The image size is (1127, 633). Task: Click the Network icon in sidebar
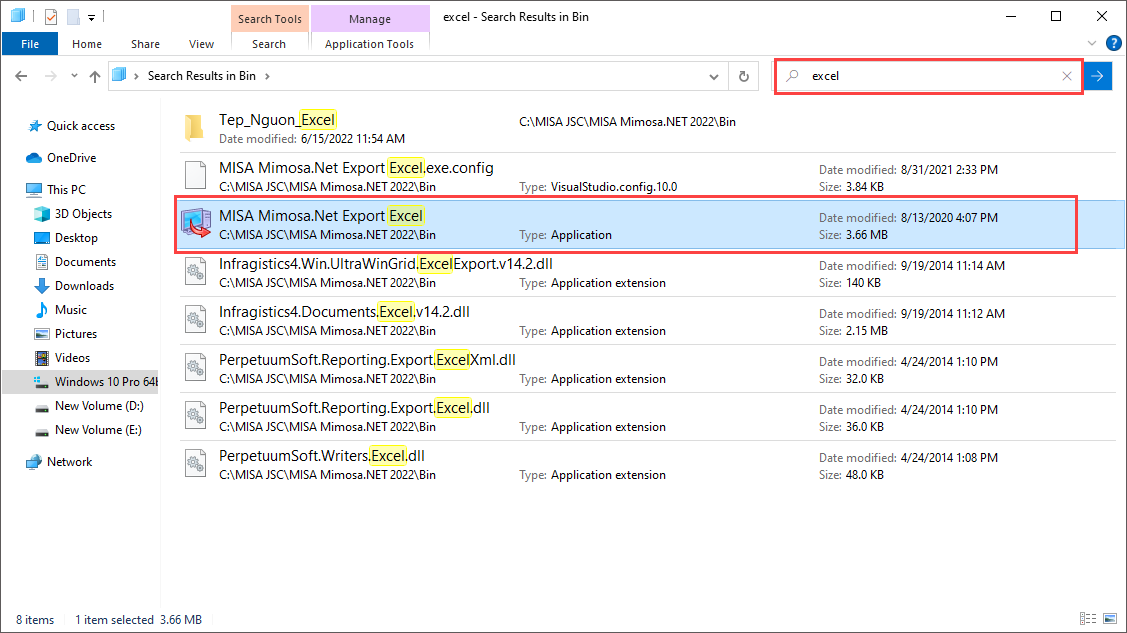pyautogui.click(x=34, y=462)
